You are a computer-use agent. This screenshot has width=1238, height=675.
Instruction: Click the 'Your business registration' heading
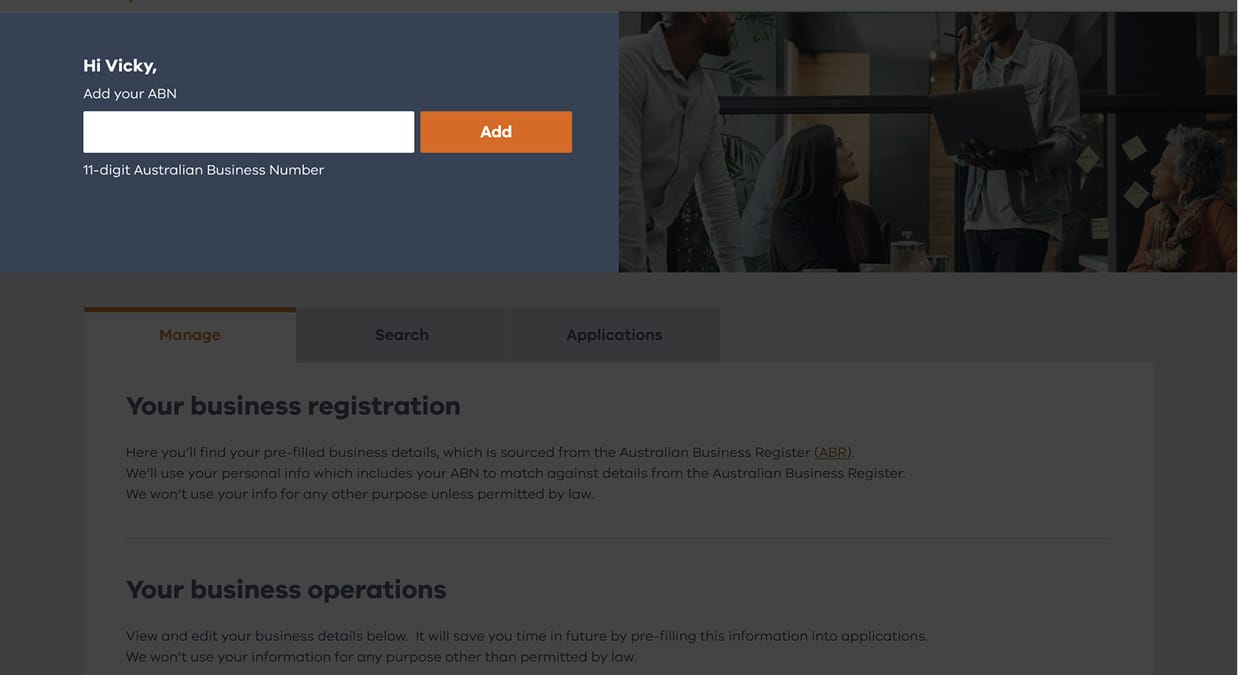(293, 406)
